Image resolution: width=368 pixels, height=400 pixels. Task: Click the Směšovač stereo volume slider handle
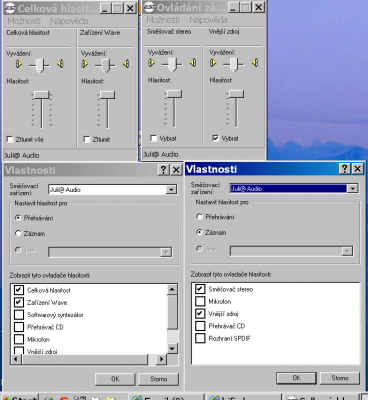point(174,94)
